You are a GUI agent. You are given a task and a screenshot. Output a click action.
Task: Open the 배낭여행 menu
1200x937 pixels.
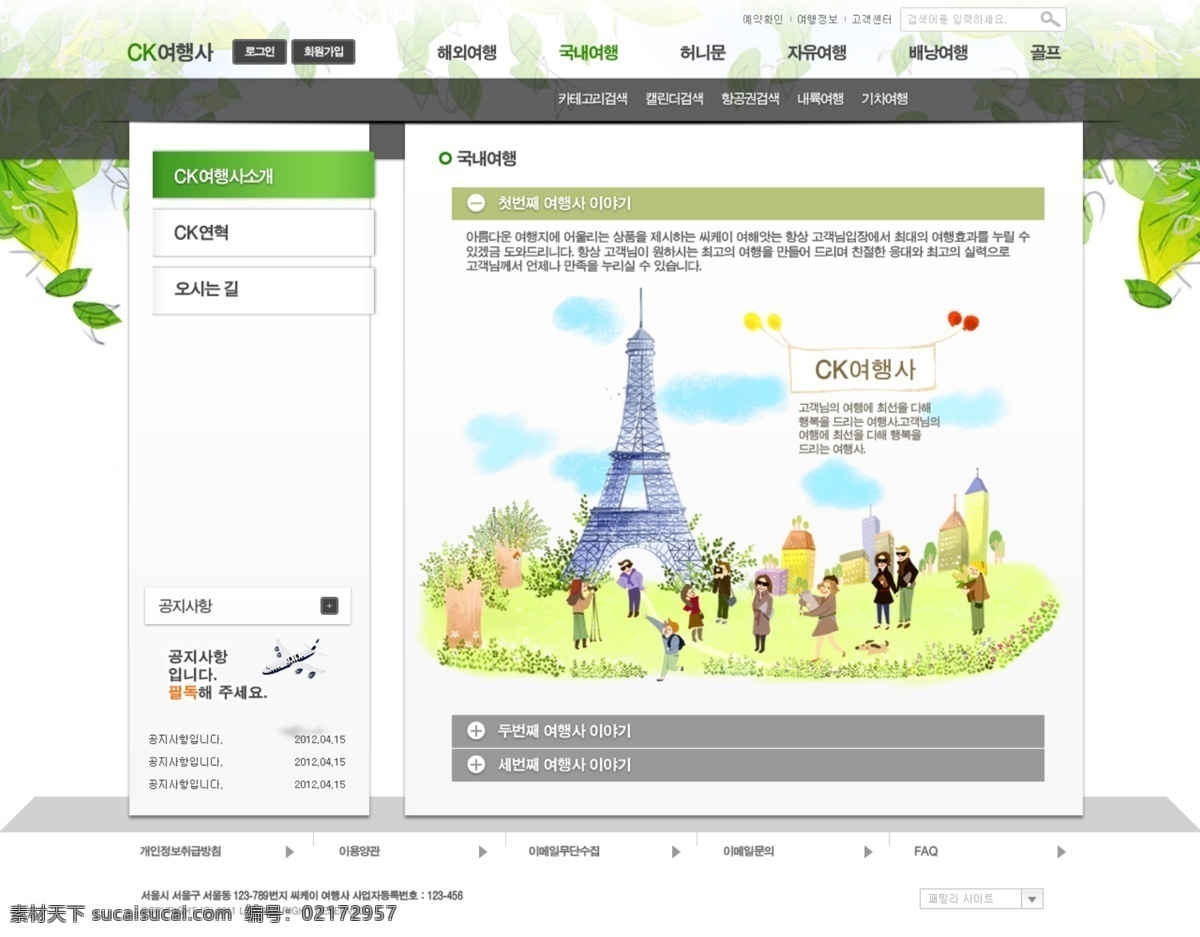click(938, 53)
